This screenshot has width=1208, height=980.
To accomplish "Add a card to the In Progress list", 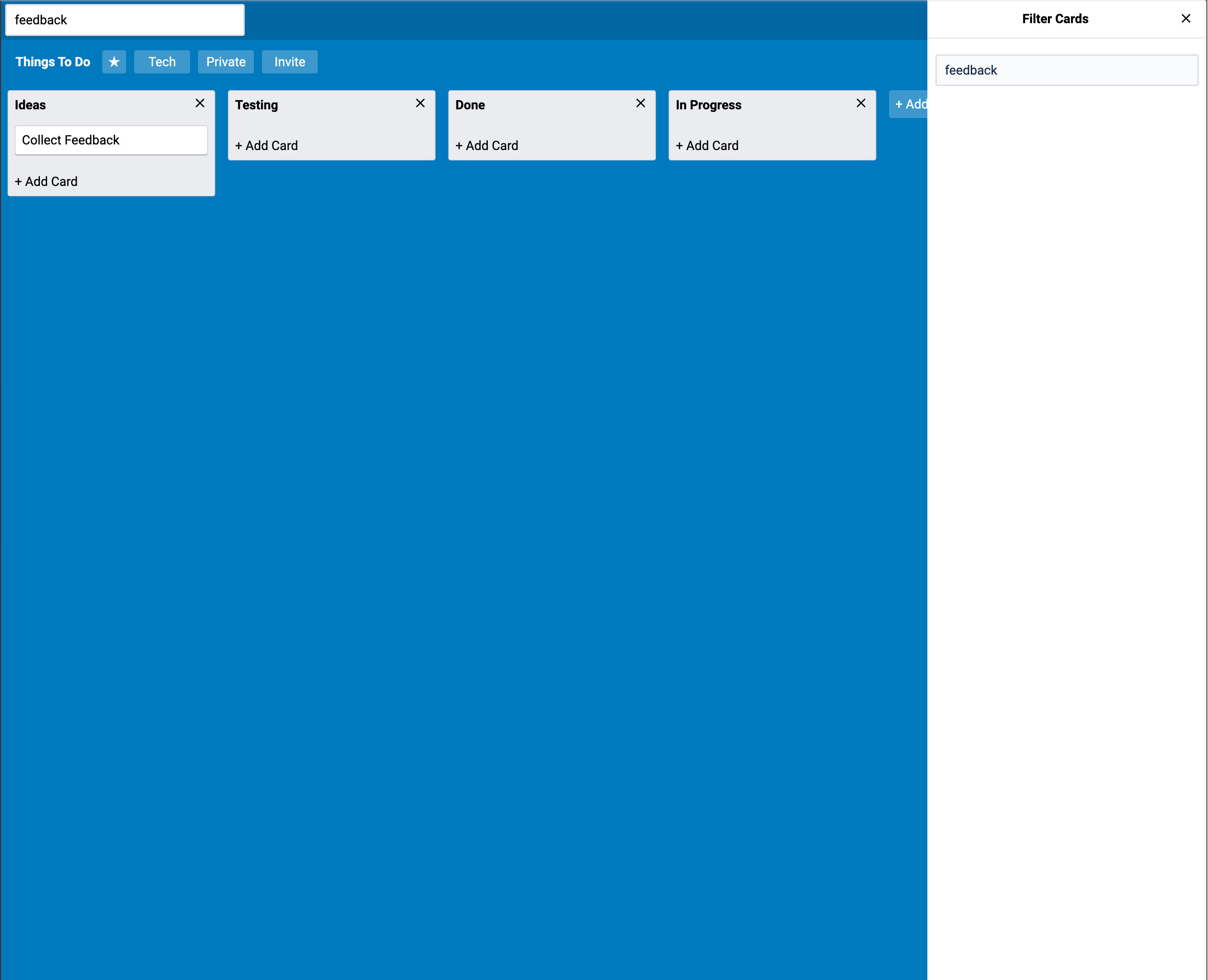I will tap(707, 146).
